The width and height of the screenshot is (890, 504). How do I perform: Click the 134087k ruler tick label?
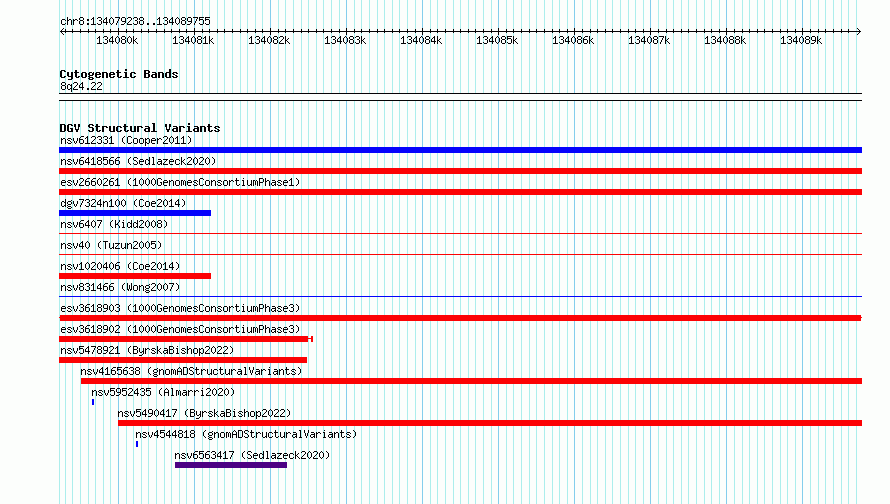(x=649, y=40)
